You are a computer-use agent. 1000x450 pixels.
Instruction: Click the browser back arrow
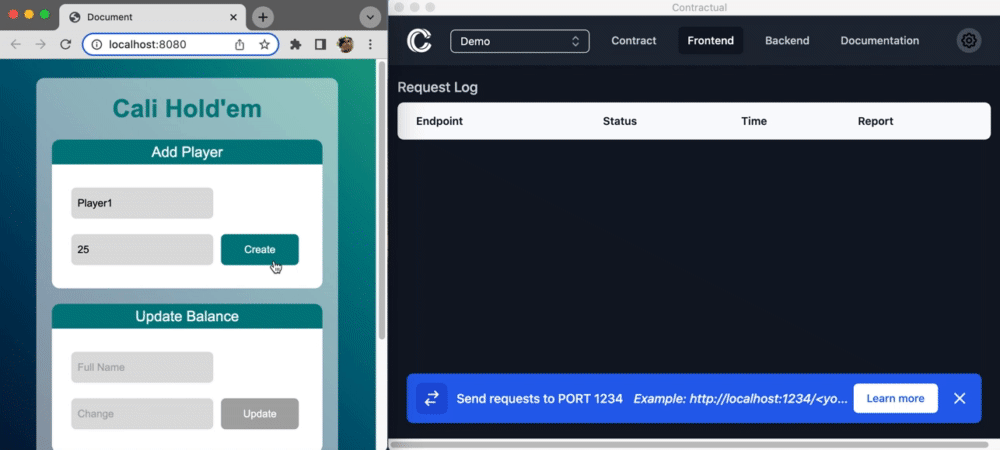[16, 44]
